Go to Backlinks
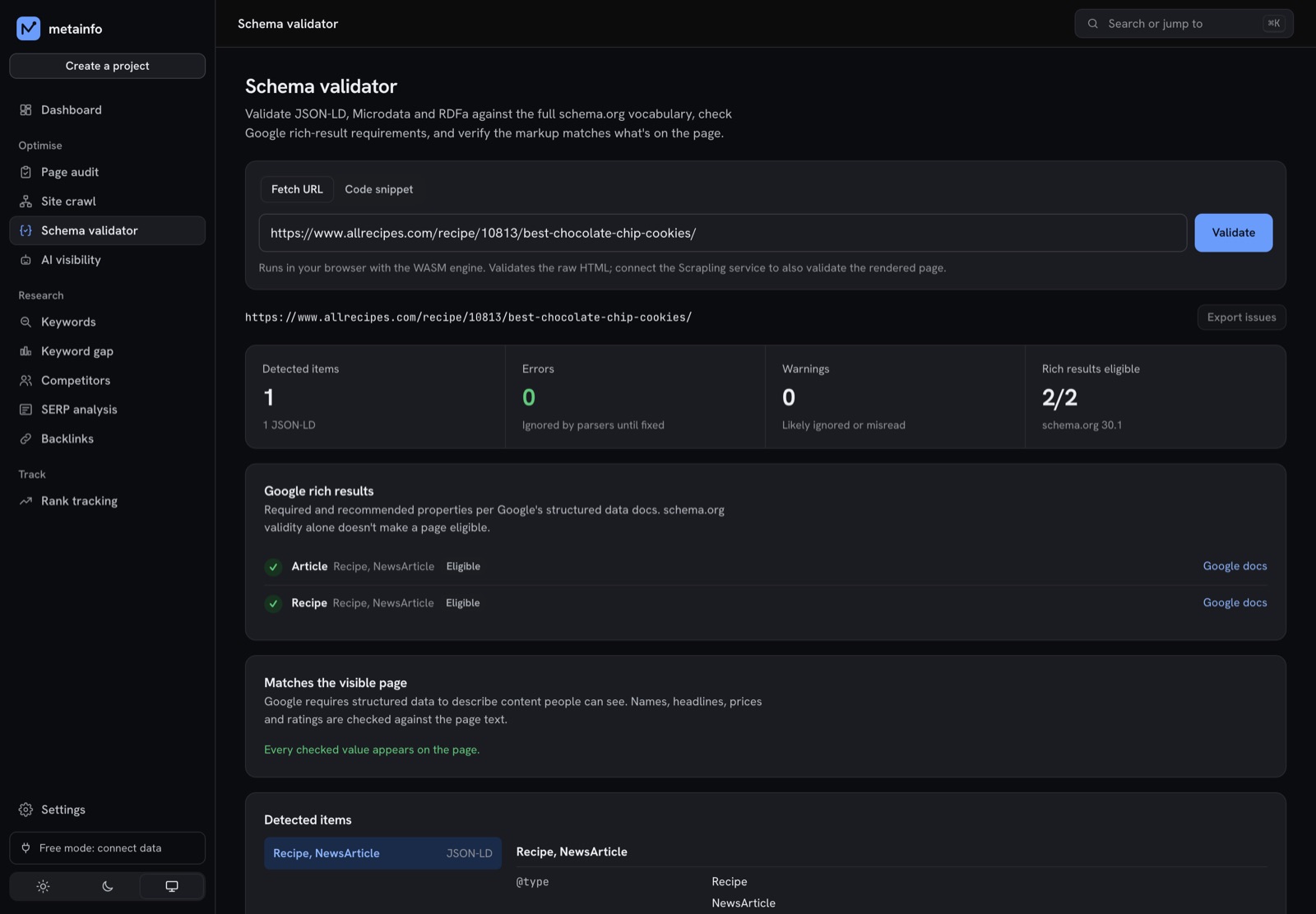 pyautogui.click(x=107, y=439)
